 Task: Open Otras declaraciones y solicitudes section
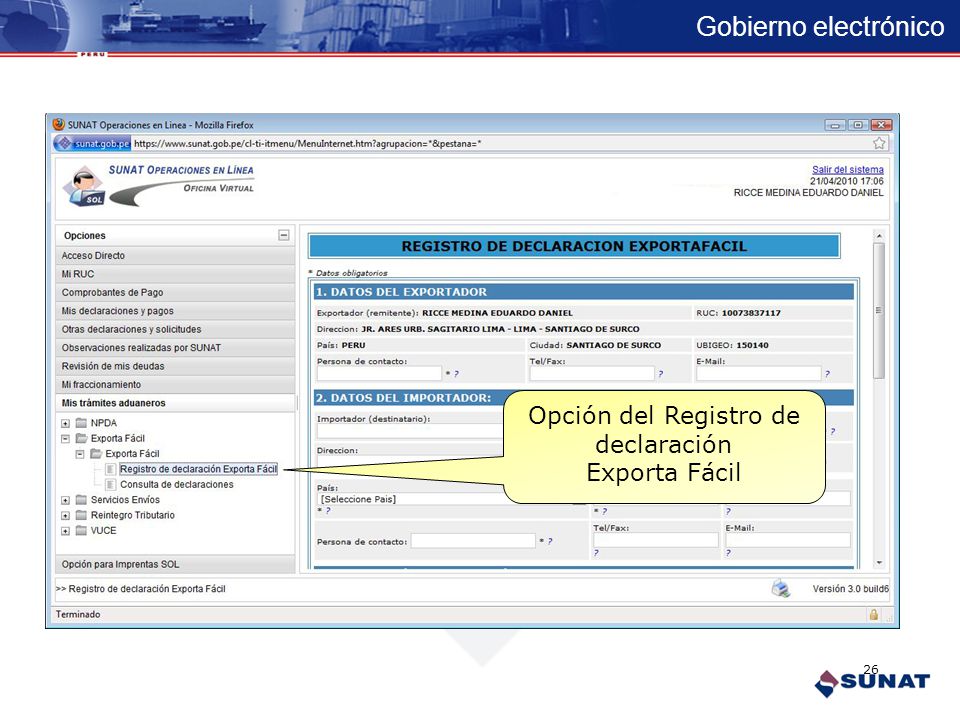tap(175, 329)
